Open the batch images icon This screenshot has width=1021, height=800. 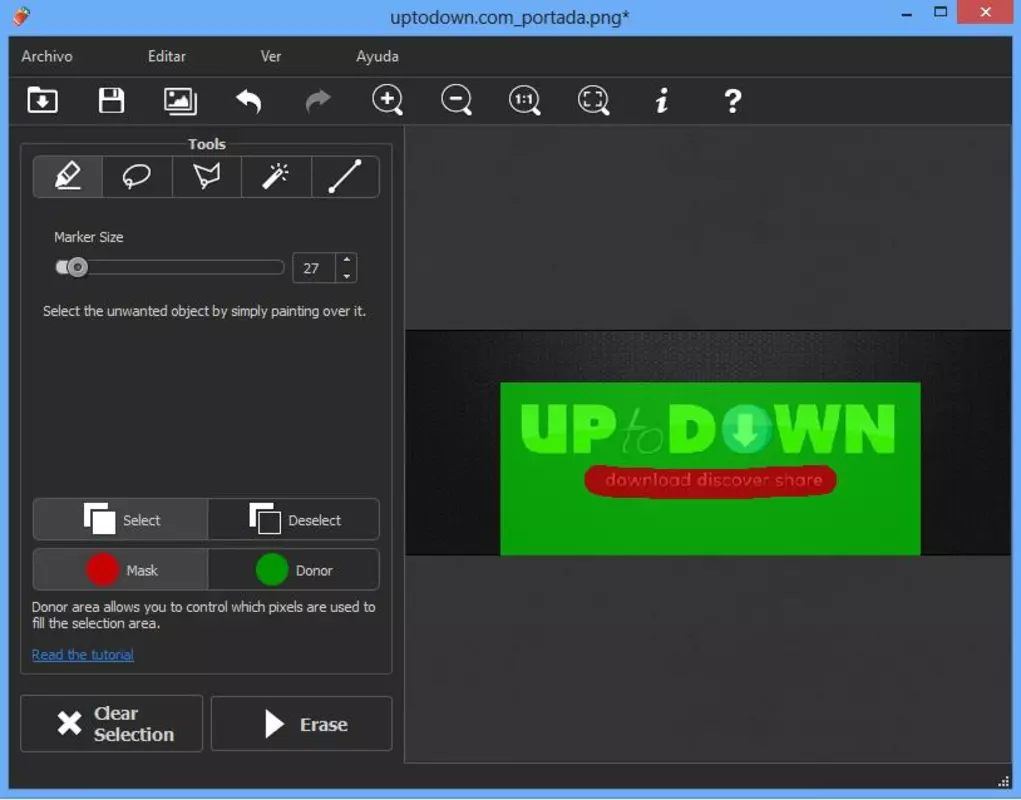[180, 101]
